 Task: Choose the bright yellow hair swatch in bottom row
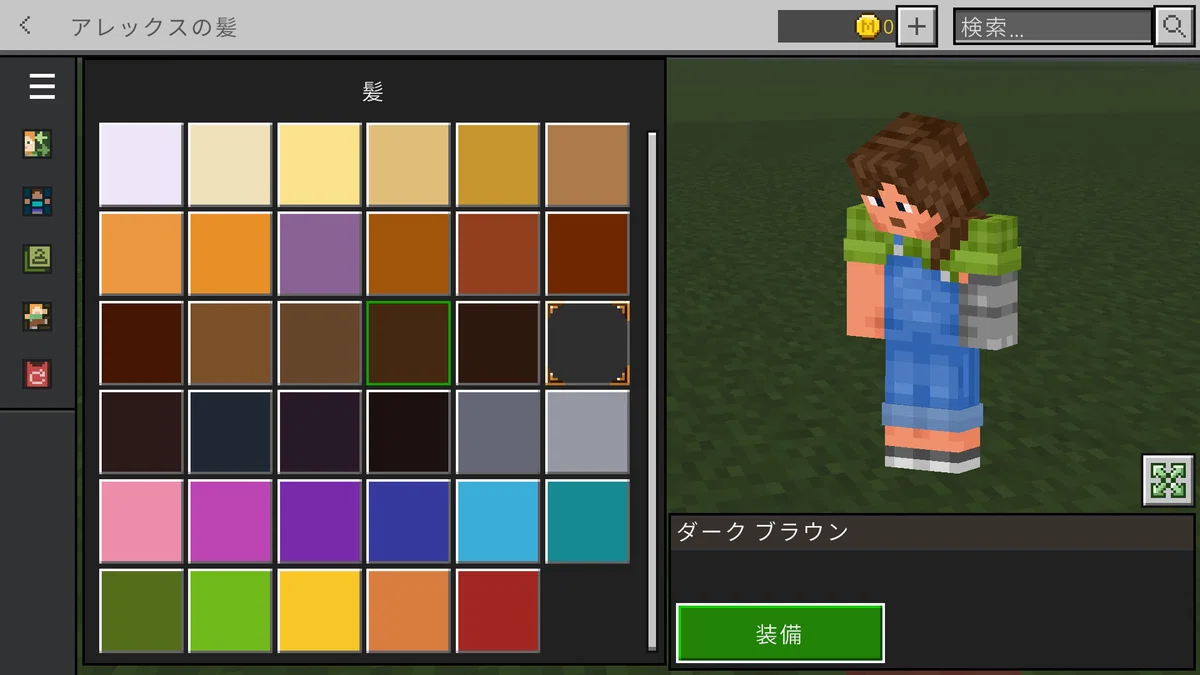coord(319,611)
